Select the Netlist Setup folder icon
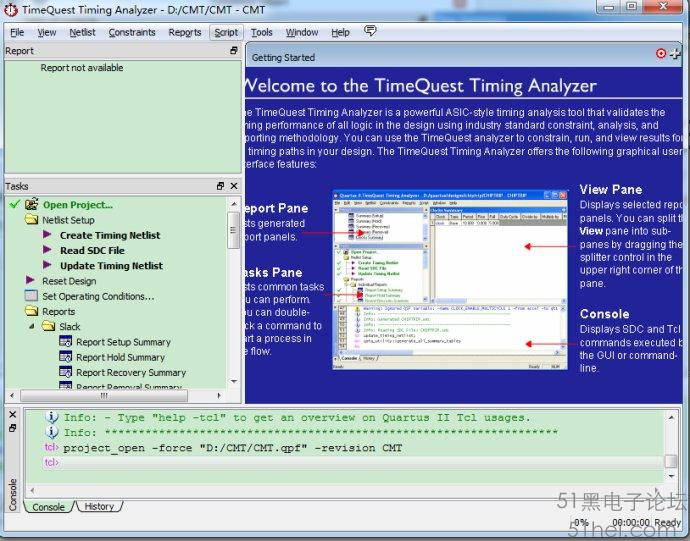Viewport: 690px width, 541px height. pyautogui.click(x=32, y=219)
